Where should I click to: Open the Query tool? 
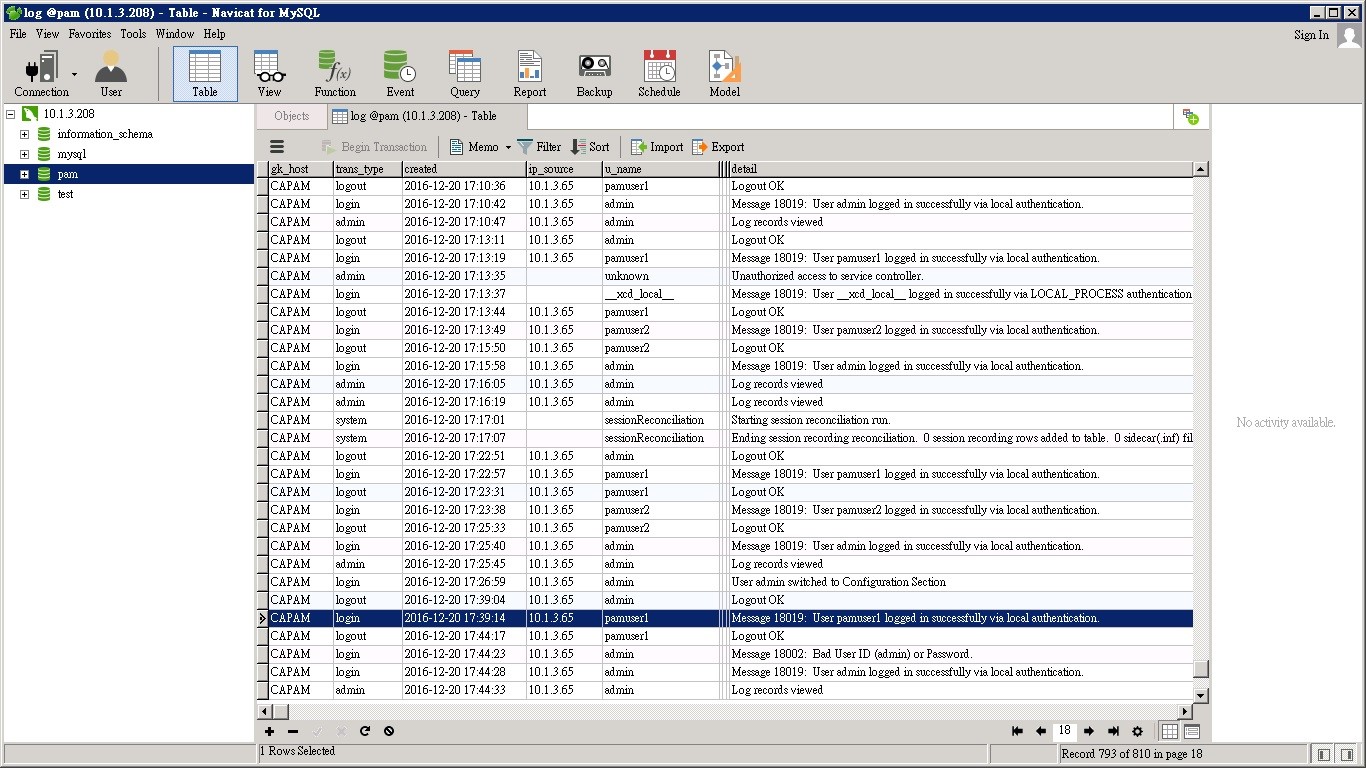(x=464, y=72)
